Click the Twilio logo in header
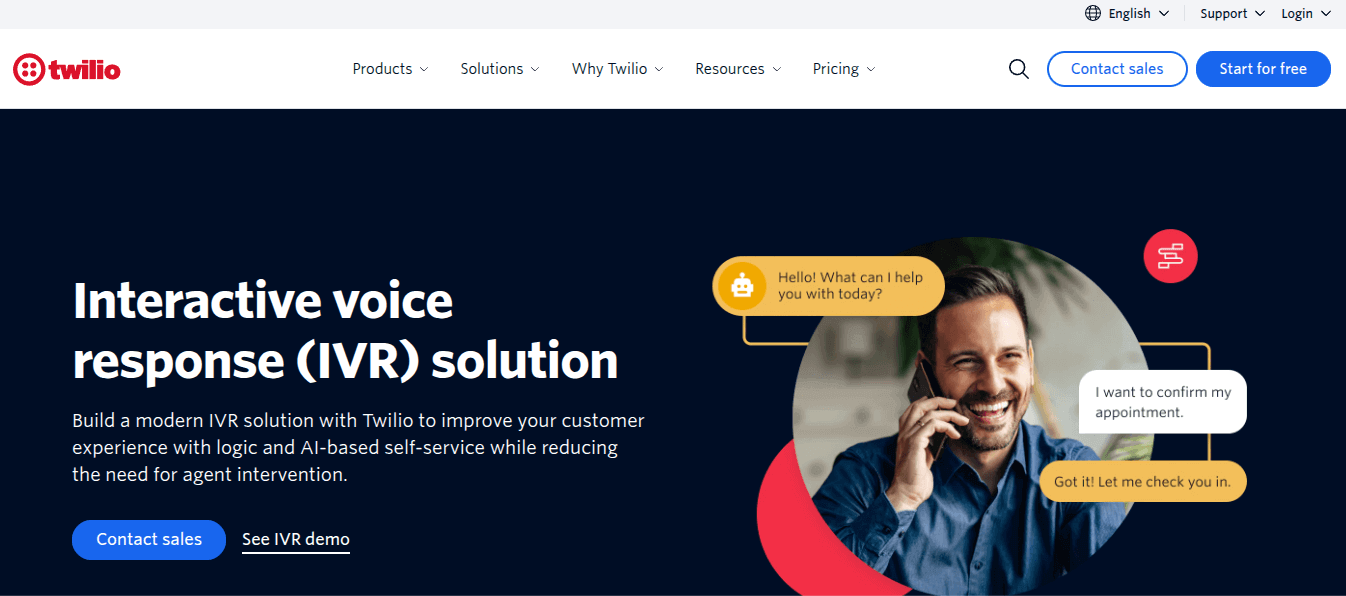The image size is (1346, 596). pos(67,69)
